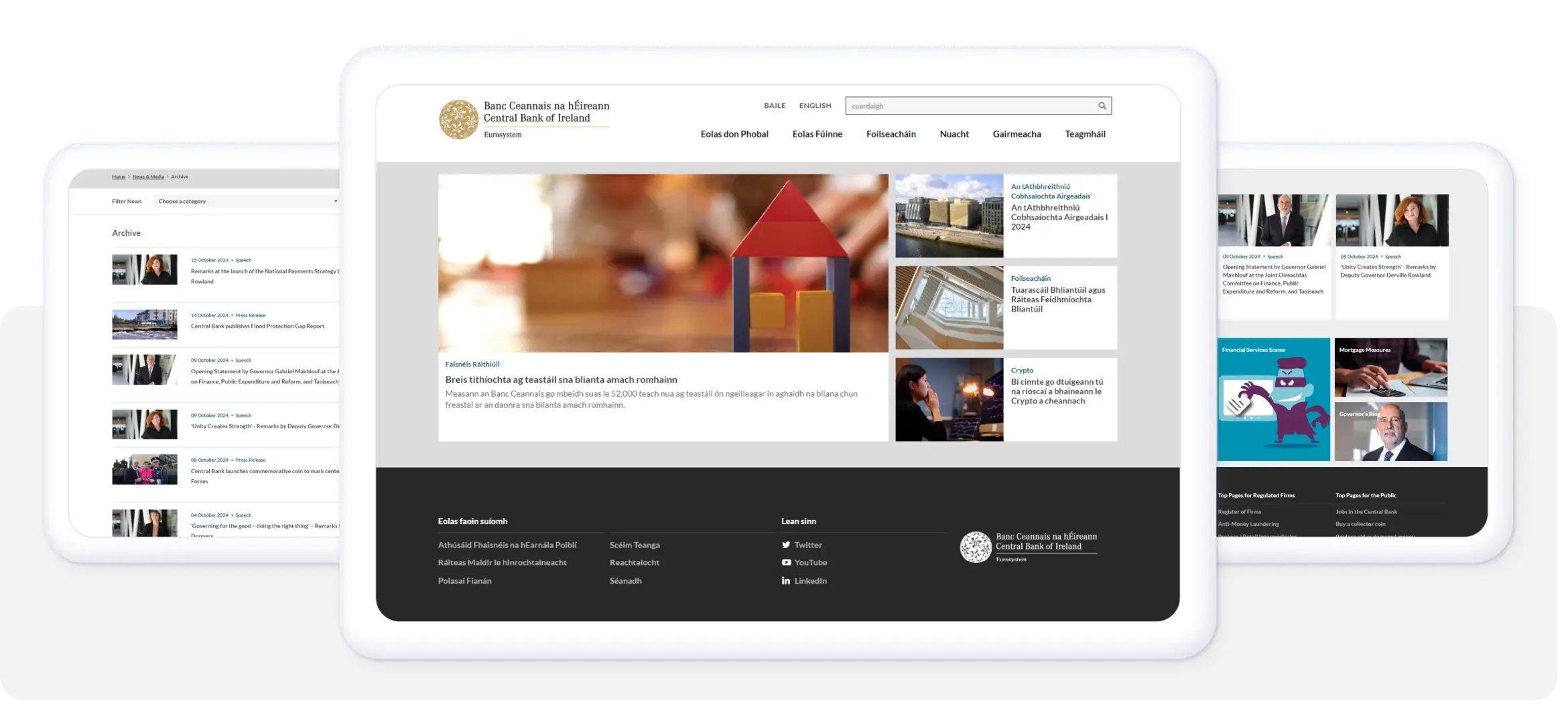This screenshot has width=1568, height=707.
Task: Click inside the cuardaigh search field
Action: point(968,106)
